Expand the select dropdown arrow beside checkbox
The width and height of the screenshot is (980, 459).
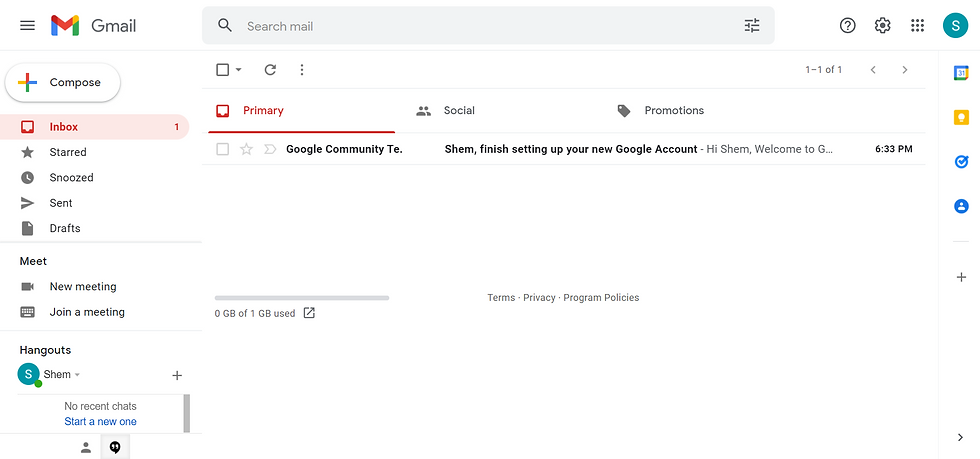click(239, 70)
